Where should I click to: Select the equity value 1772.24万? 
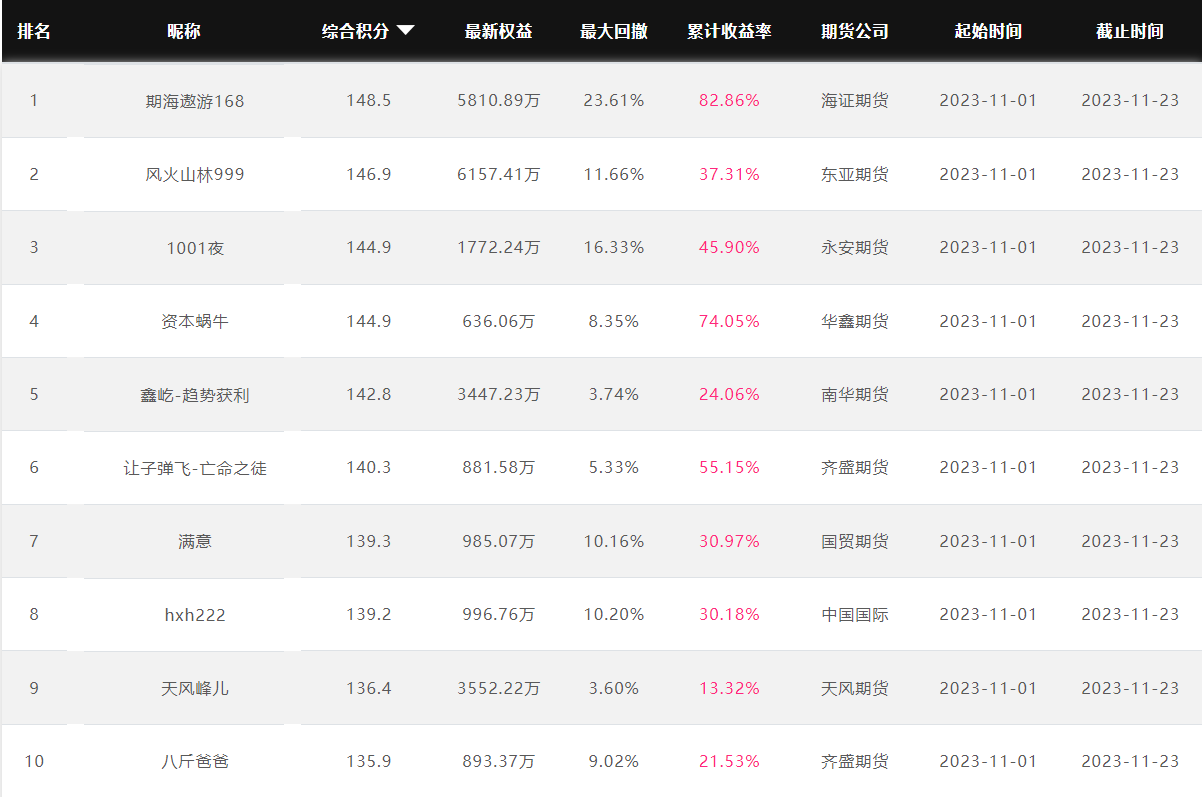coord(498,247)
